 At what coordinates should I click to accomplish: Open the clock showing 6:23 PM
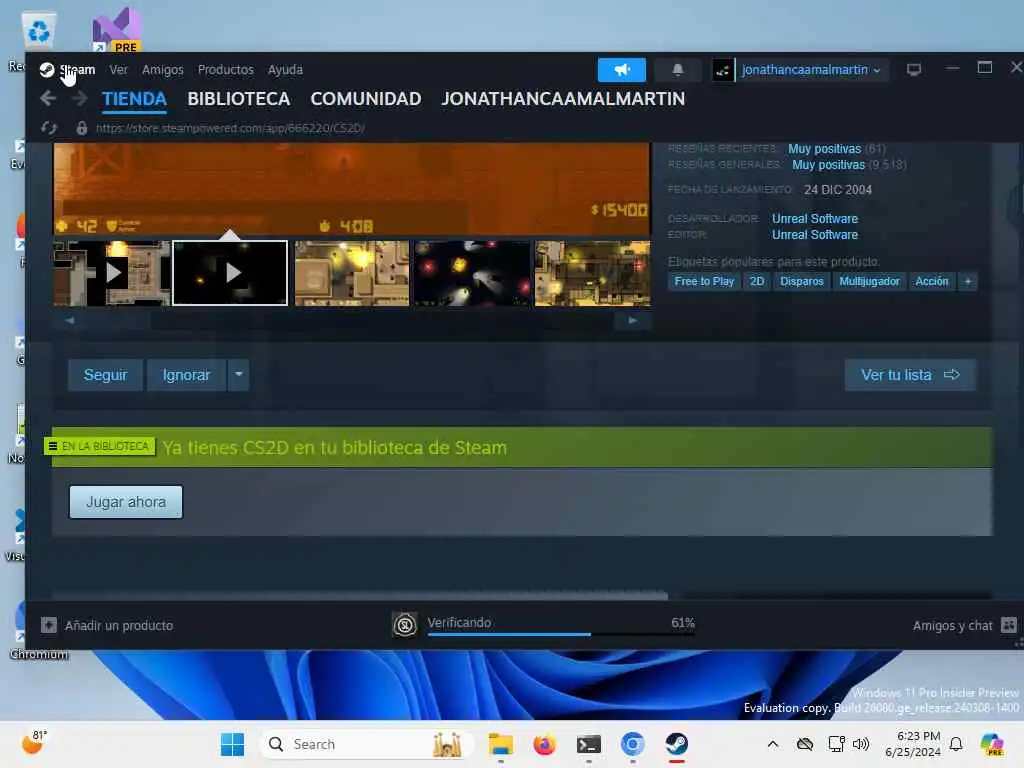[x=913, y=744]
